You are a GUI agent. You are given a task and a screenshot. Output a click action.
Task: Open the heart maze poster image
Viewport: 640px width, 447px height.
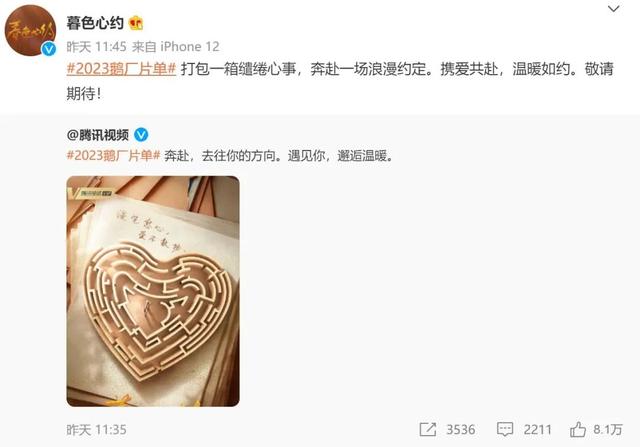tap(153, 291)
